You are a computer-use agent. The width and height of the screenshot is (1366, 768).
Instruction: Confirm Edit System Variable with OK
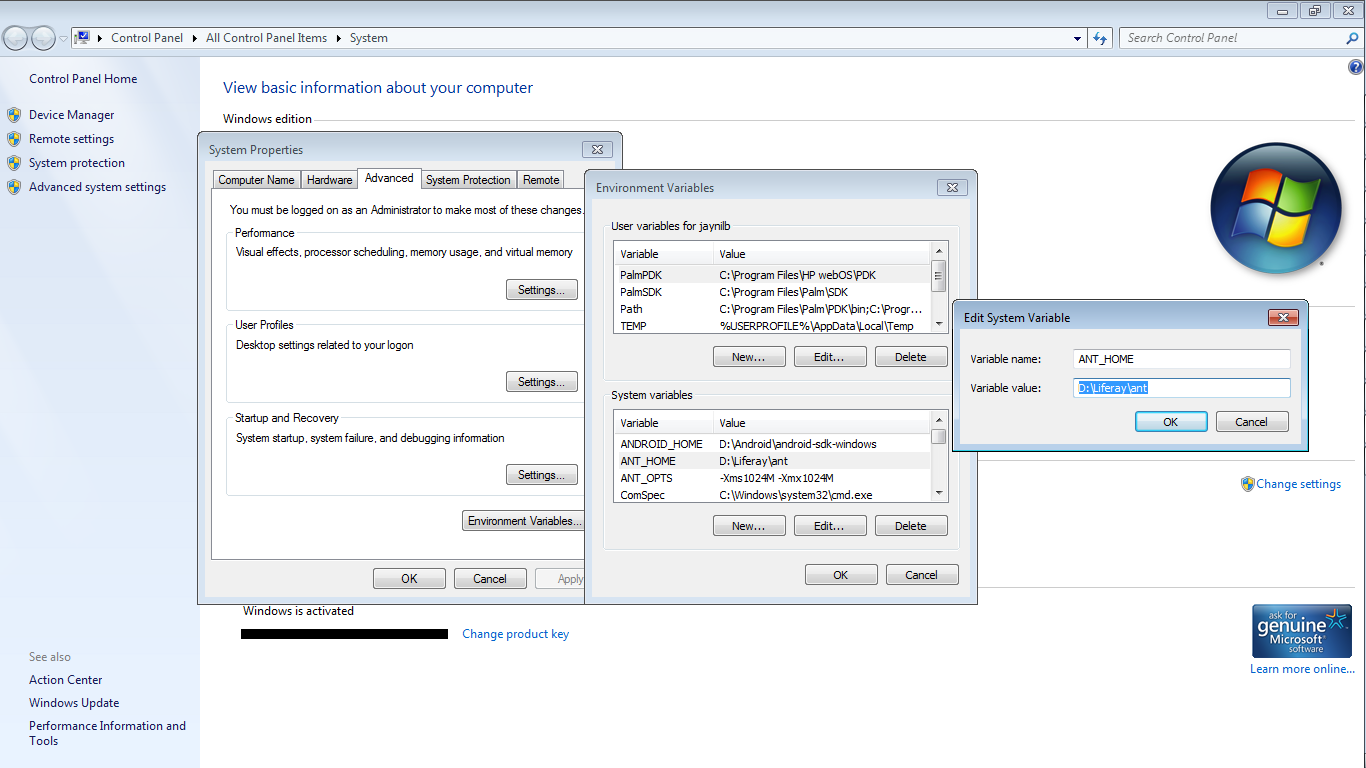coord(1171,422)
